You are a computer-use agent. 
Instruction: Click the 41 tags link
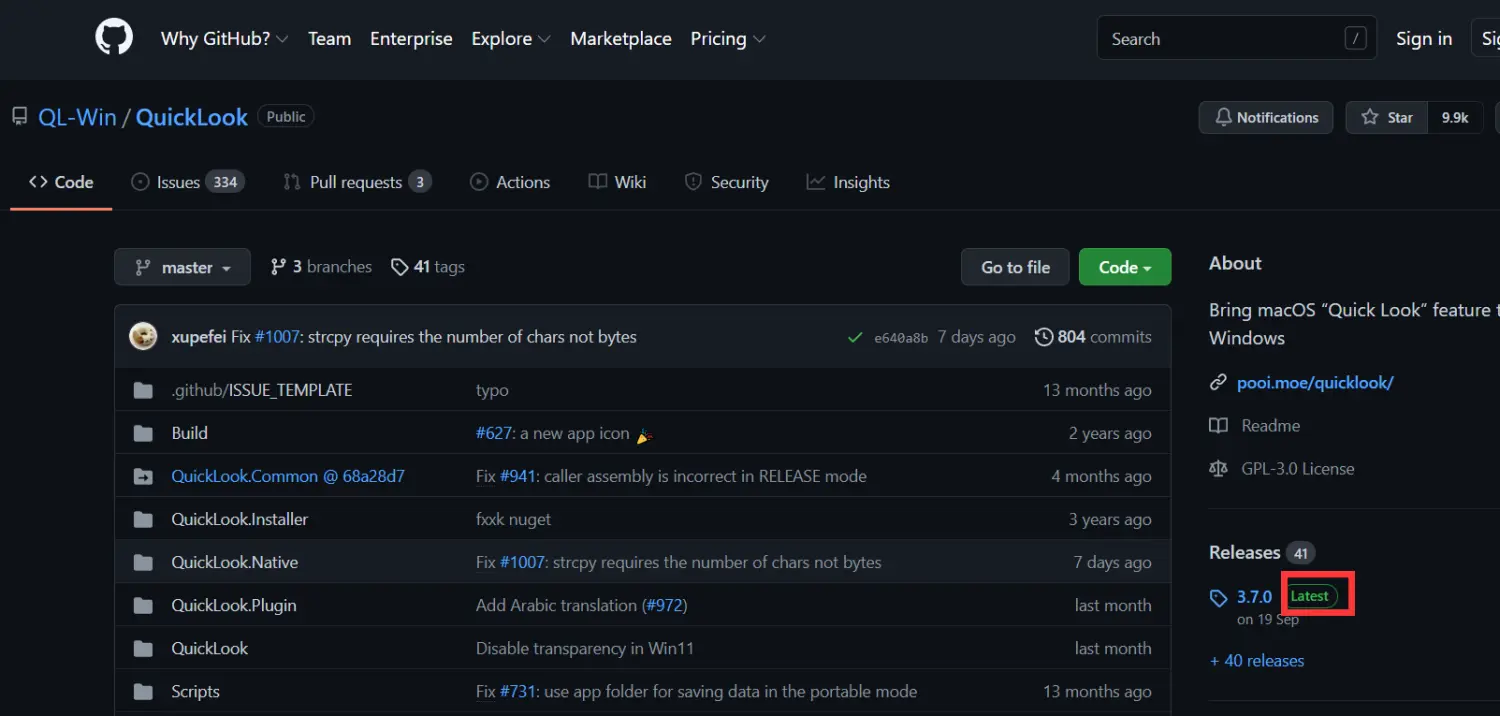pyautogui.click(x=428, y=267)
